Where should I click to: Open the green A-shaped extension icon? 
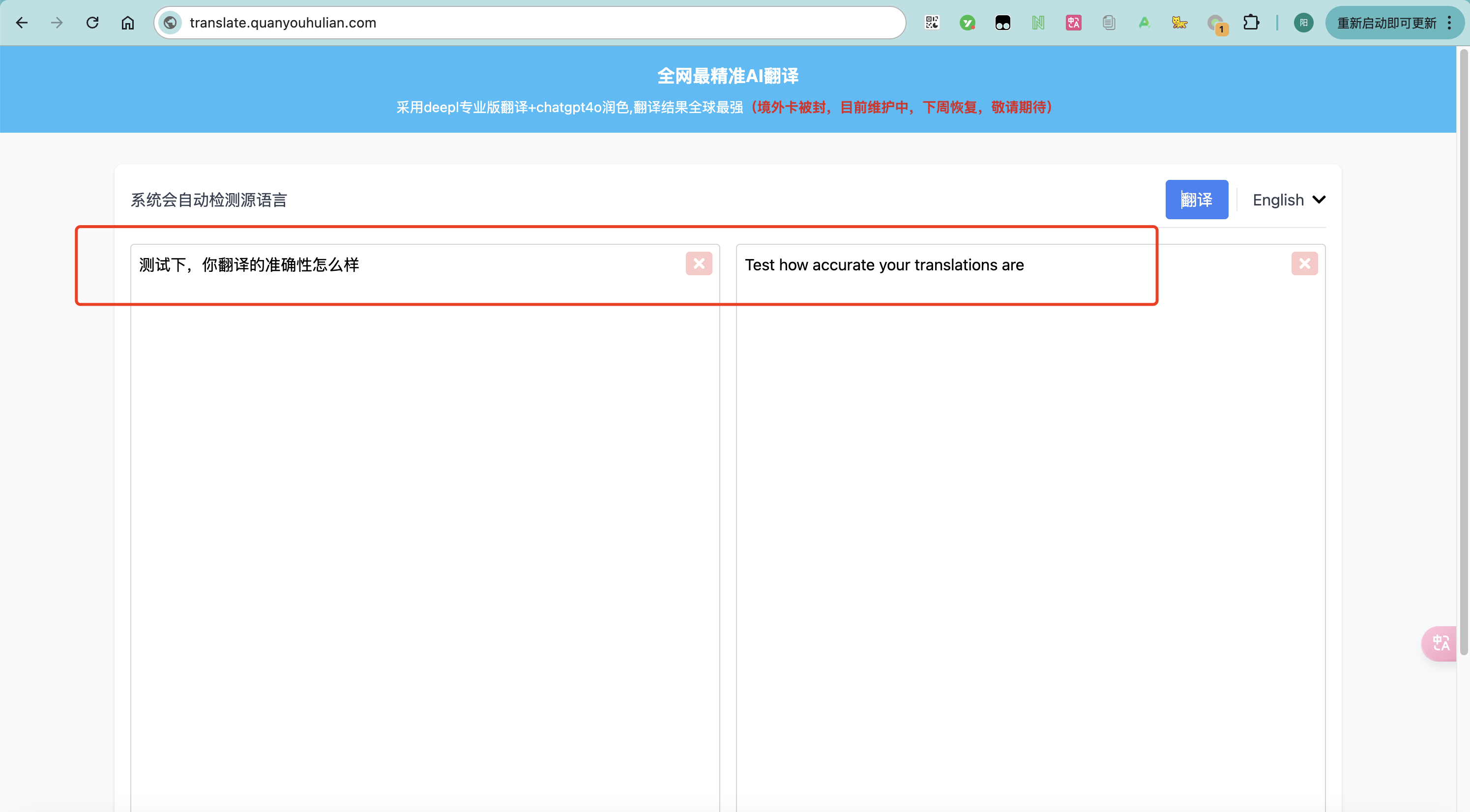tap(1144, 23)
